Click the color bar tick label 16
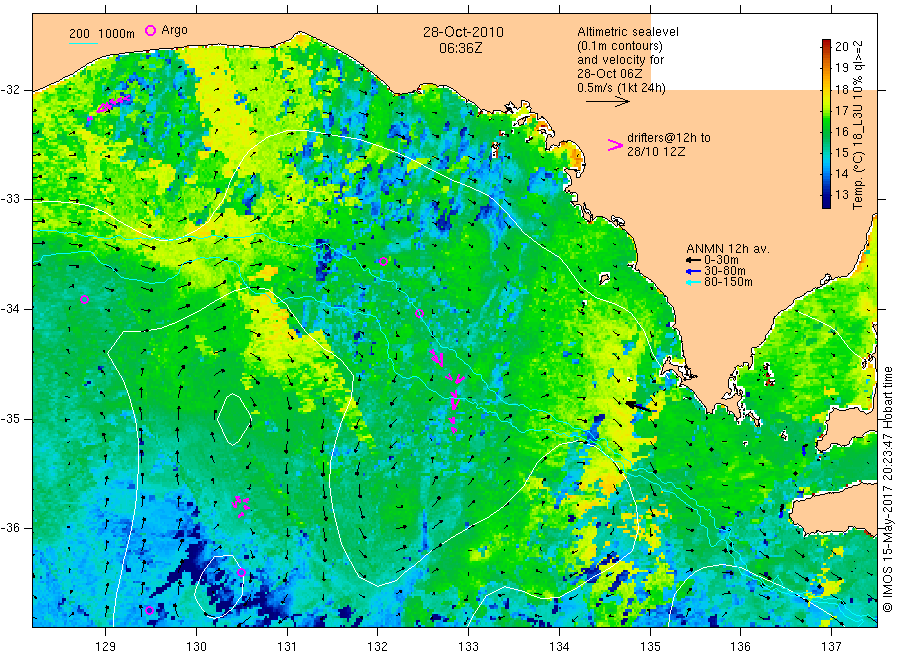 pyautogui.click(x=841, y=131)
